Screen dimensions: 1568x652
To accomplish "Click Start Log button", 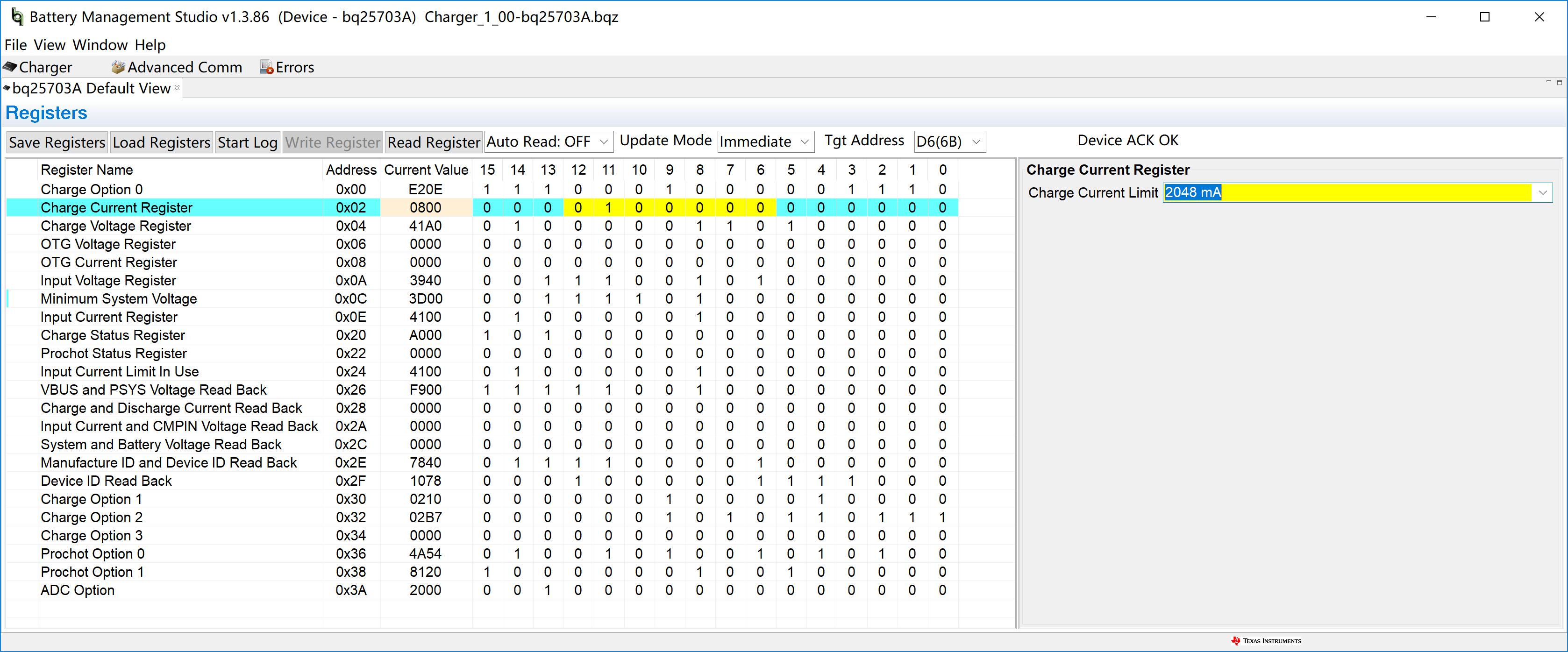I will pos(248,142).
